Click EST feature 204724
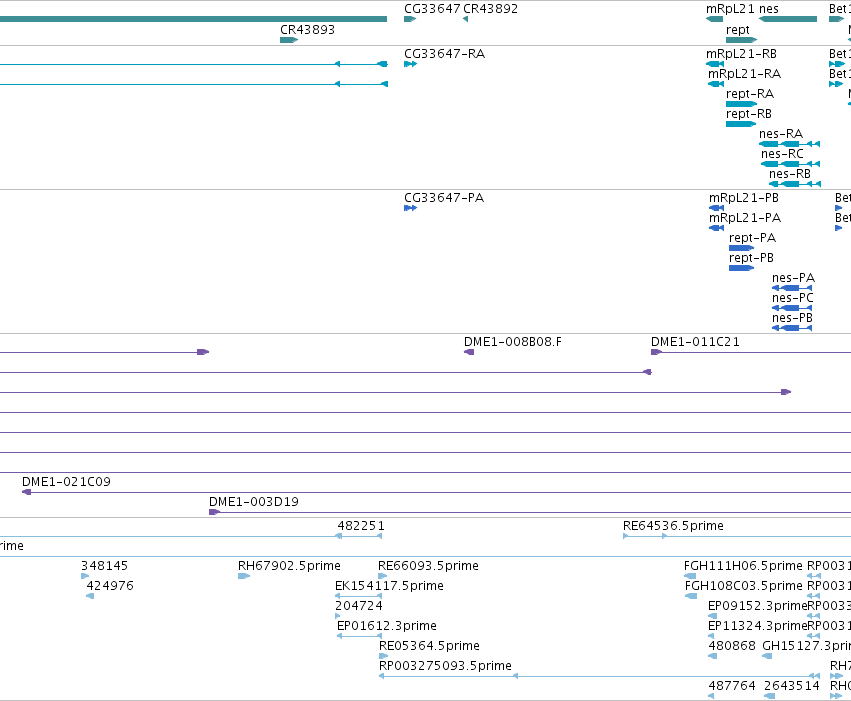Screen dimensions: 851x701 click(x=359, y=606)
